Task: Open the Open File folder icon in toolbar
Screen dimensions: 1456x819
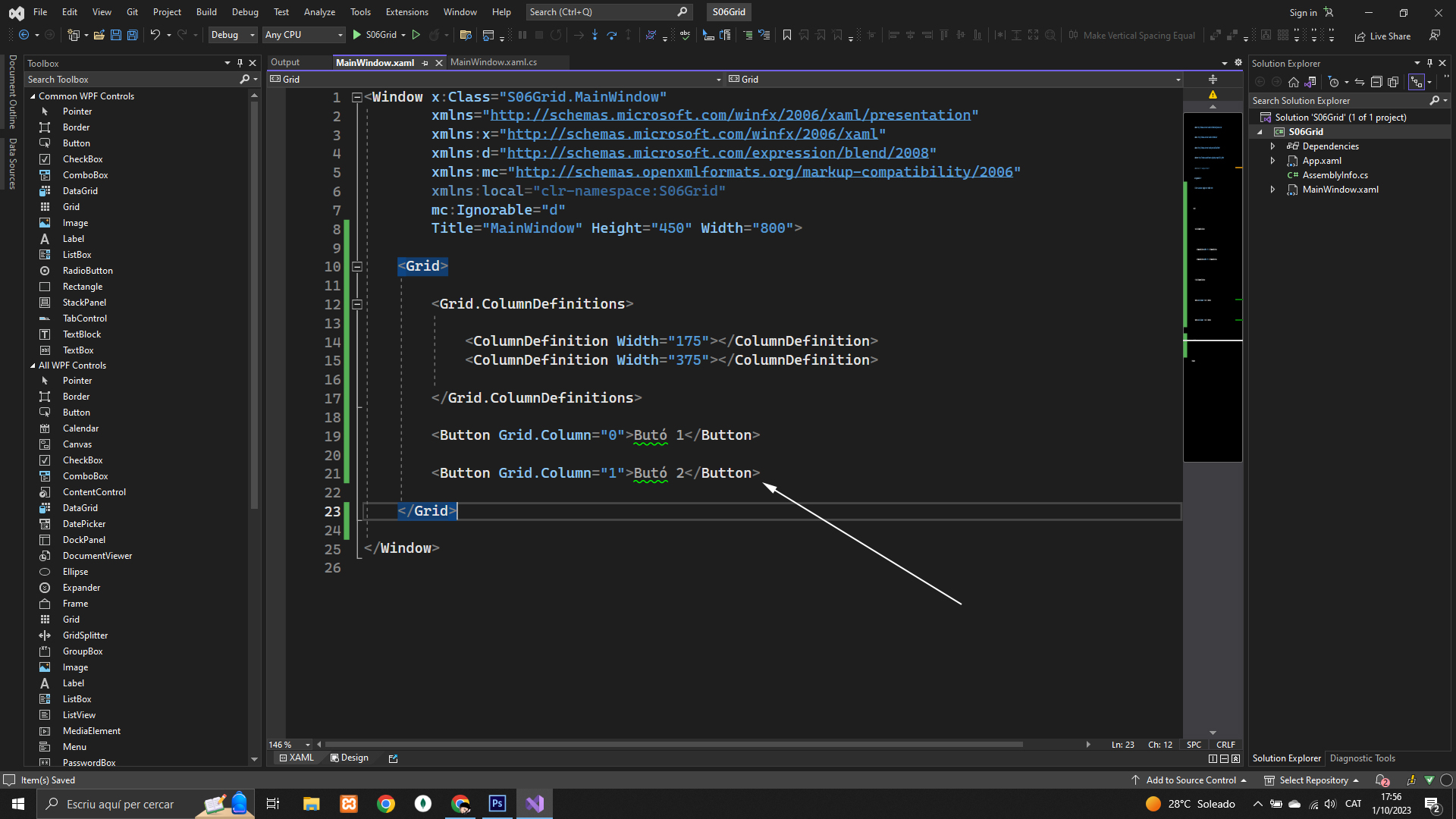Action: coord(99,35)
